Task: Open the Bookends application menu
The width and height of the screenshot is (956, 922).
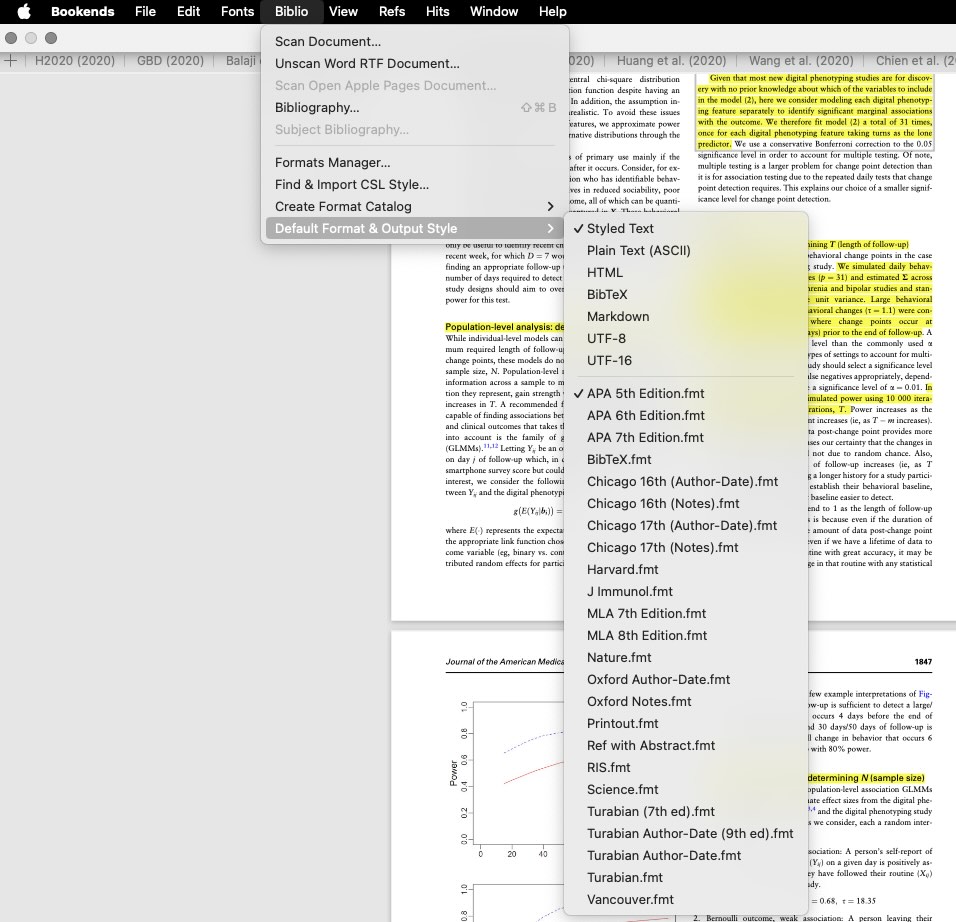Action: click(x=82, y=12)
